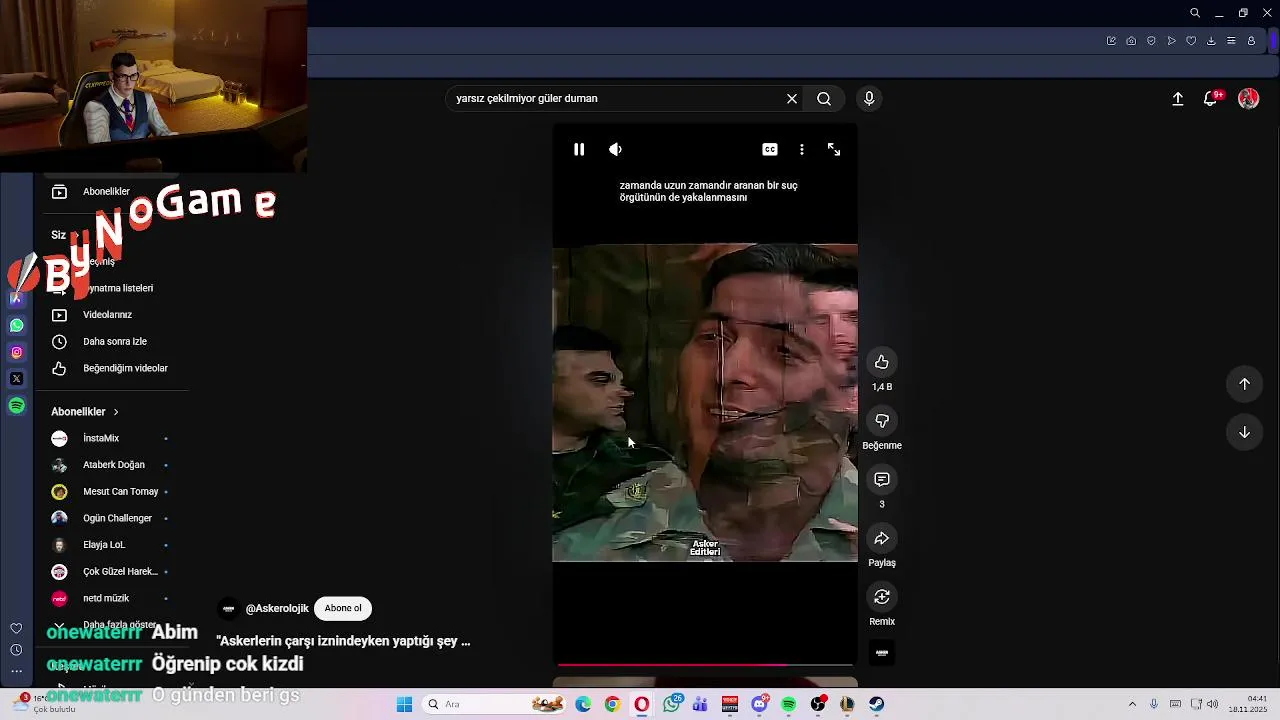
Task: Open Daha sonra izle list
Action: coord(115,342)
